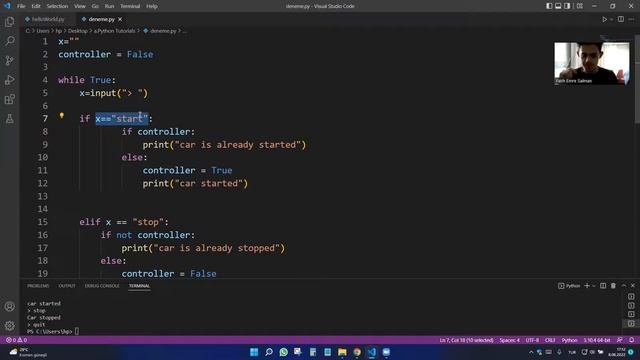Select the TERMINAL panel tab
640x360 pixels.
coord(139,286)
